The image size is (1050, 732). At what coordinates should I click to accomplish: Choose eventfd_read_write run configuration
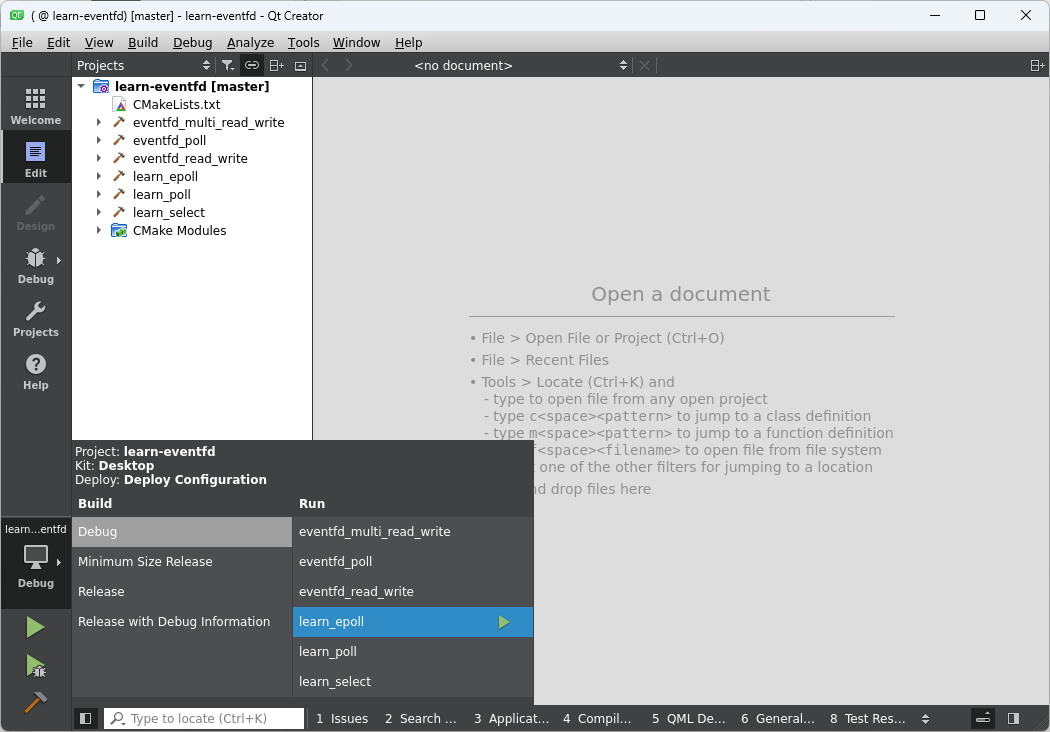[x=413, y=592]
